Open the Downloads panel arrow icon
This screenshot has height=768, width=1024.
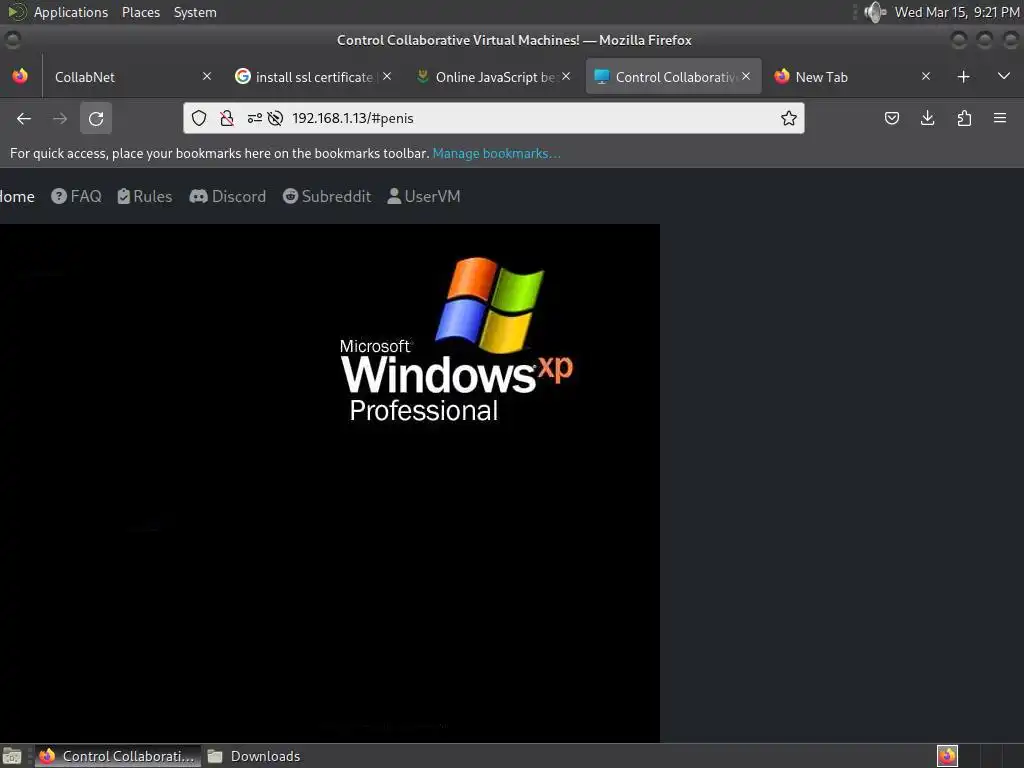pyautogui.click(x=927, y=118)
